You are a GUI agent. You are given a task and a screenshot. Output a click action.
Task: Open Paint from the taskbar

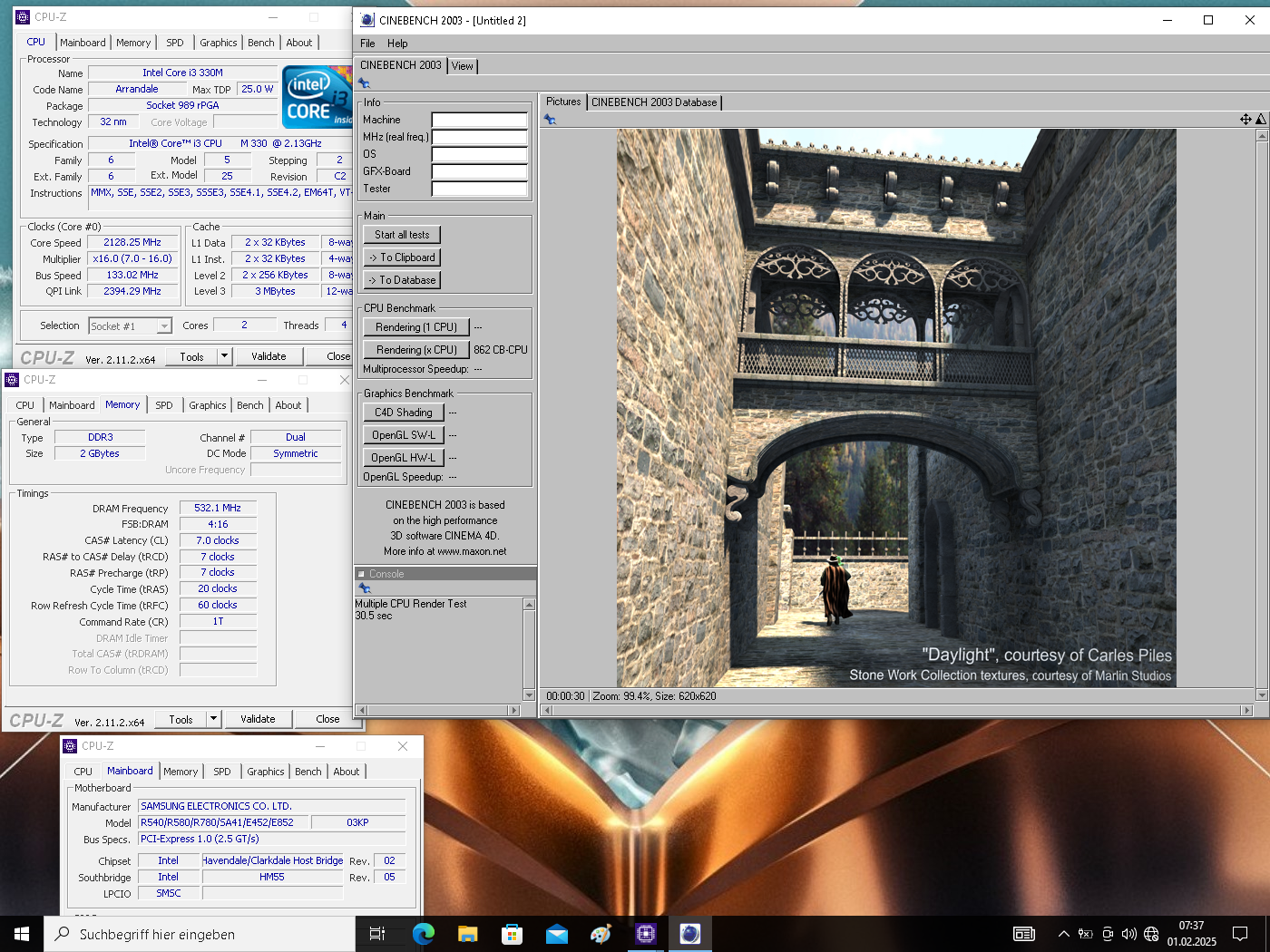(x=601, y=934)
